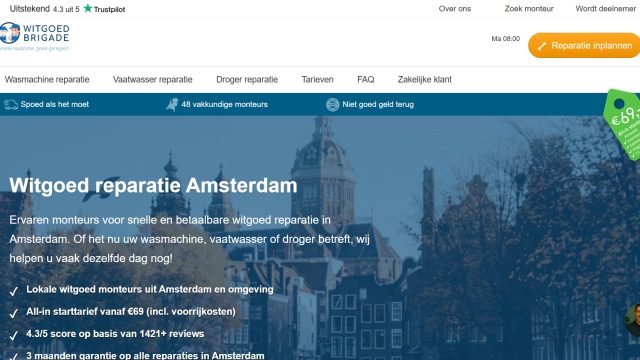The height and width of the screenshot is (360, 640).
Task: Click the 'Spoed als het moet' text
Action: pos(55,104)
